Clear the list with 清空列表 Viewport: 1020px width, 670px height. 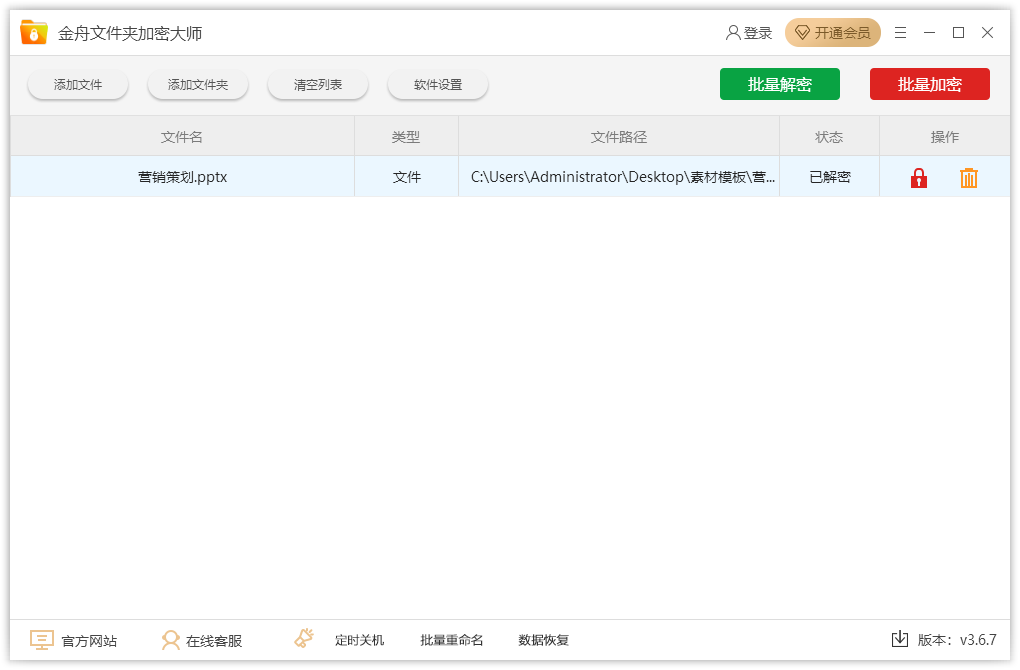(318, 85)
